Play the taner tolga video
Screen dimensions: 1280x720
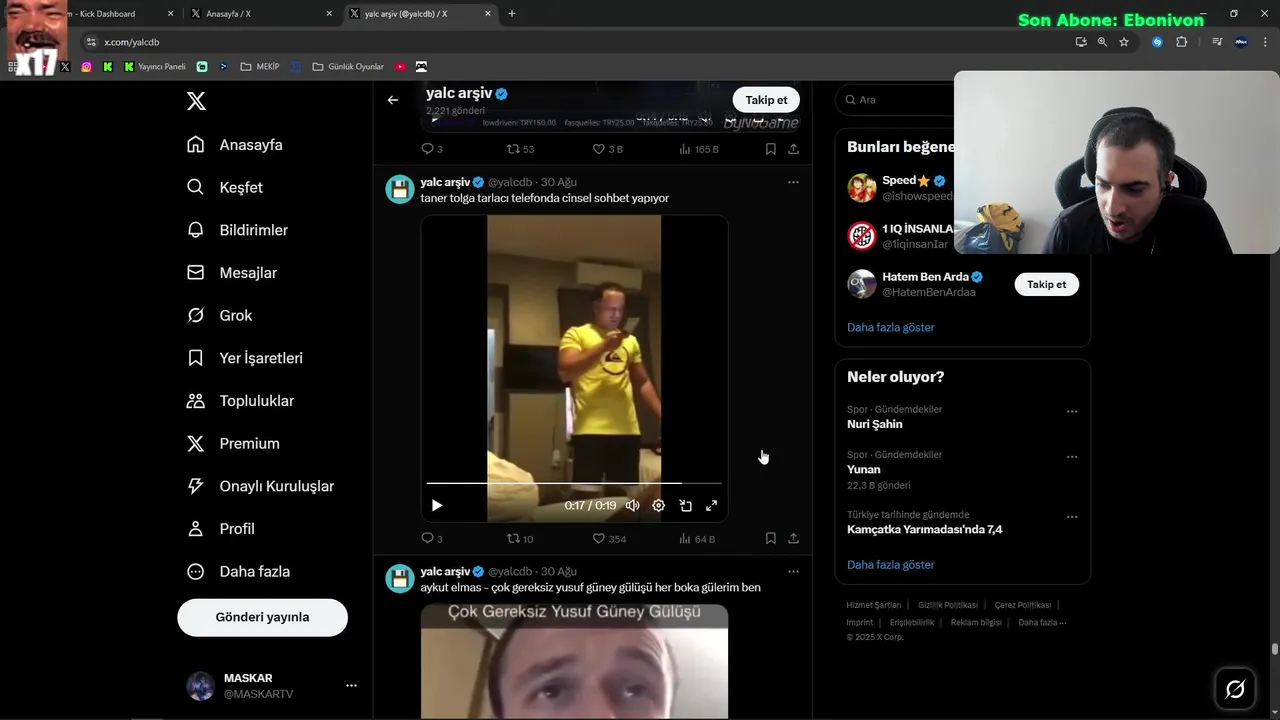(x=437, y=505)
